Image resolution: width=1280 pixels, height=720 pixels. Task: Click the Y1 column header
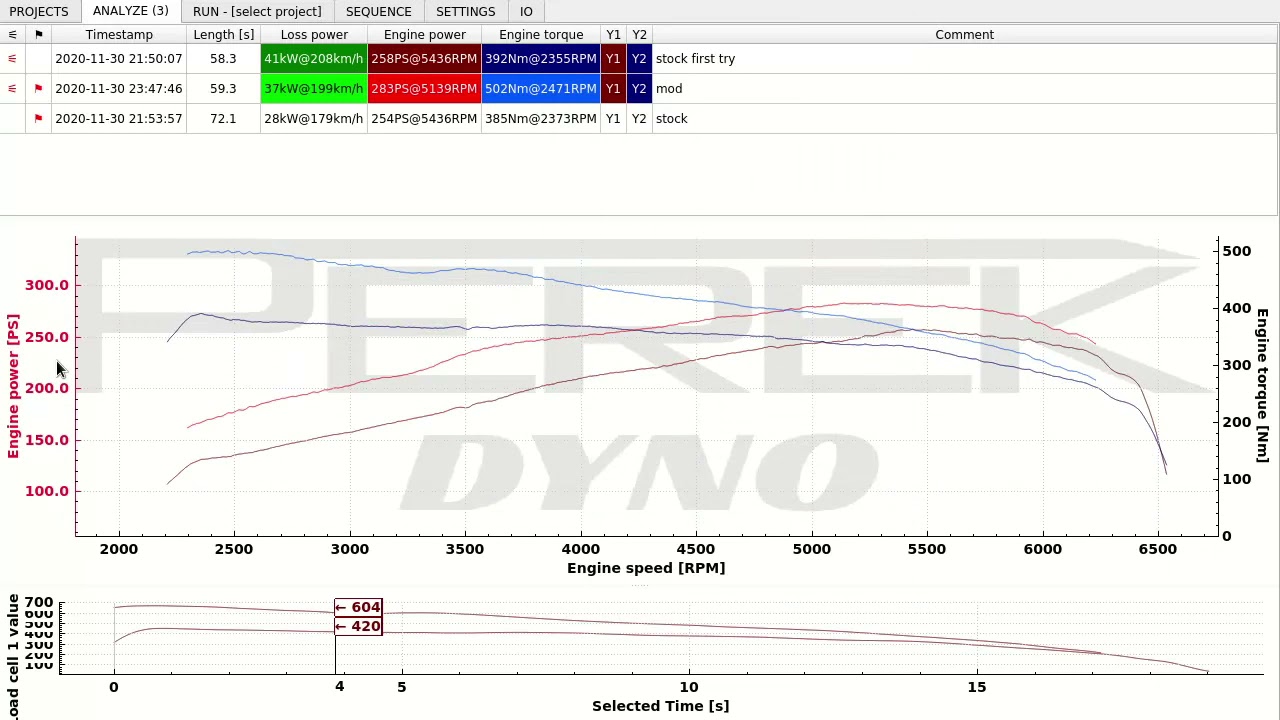coord(613,34)
